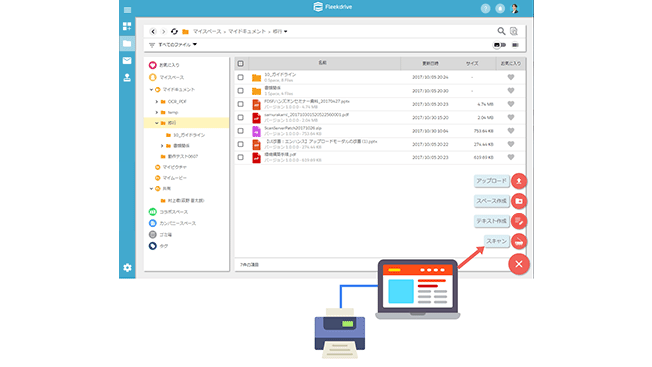Go back with the left arrow button
This screenshot has width=652, height=367.
coord(153,32)
